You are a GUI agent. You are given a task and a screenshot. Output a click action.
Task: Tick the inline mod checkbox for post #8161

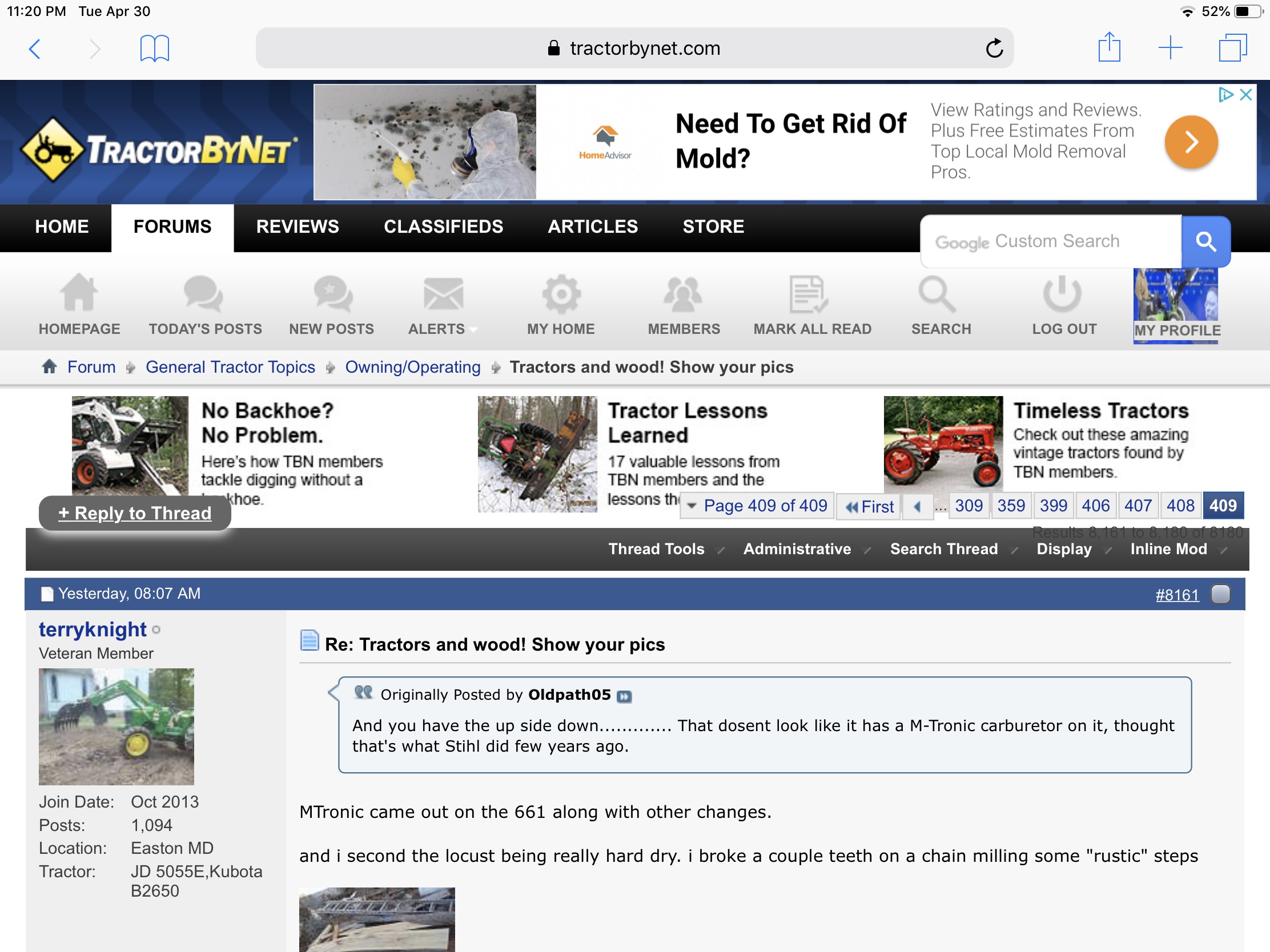click(1221, 595)
